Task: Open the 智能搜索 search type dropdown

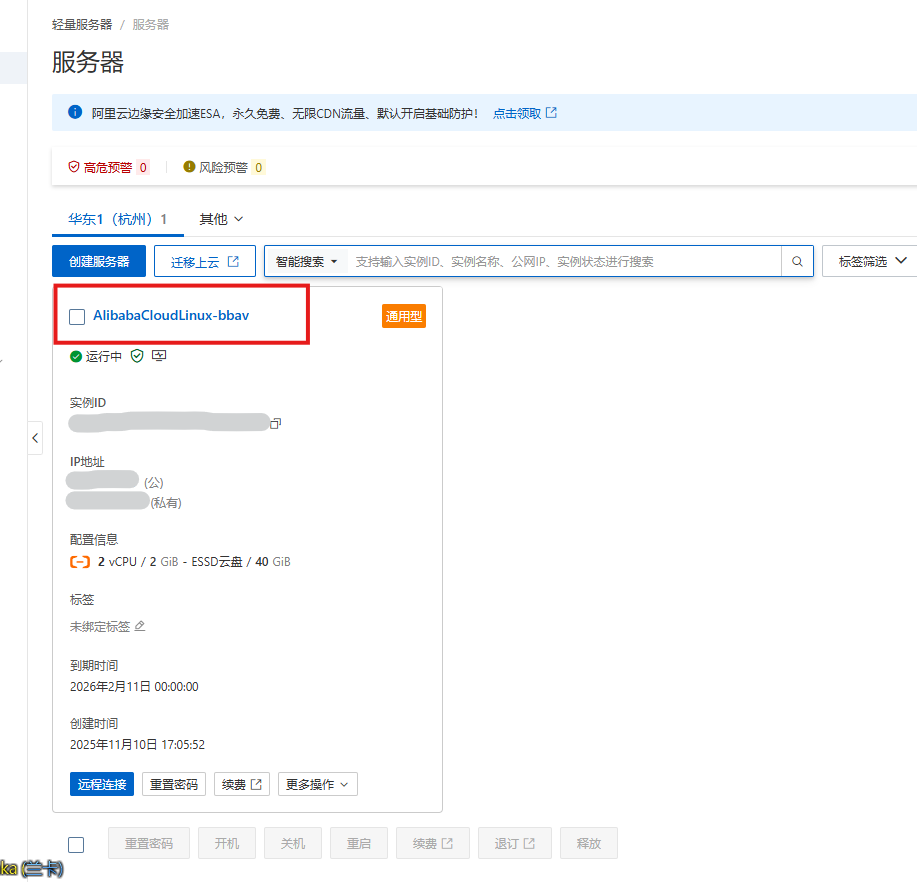Action: pos(306,261)
